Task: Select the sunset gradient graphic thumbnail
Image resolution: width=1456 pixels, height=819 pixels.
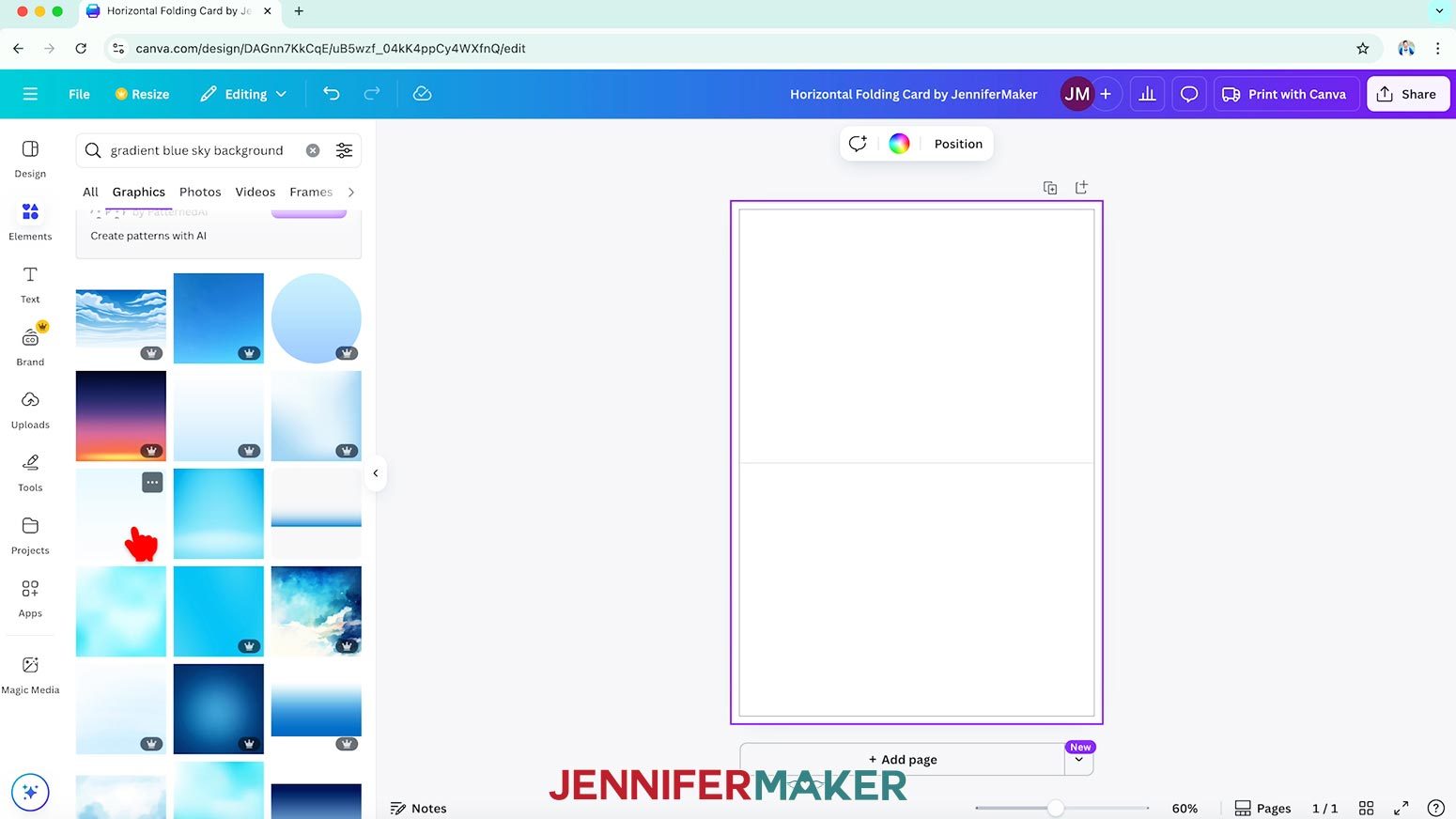Action: tap(121, 416)
